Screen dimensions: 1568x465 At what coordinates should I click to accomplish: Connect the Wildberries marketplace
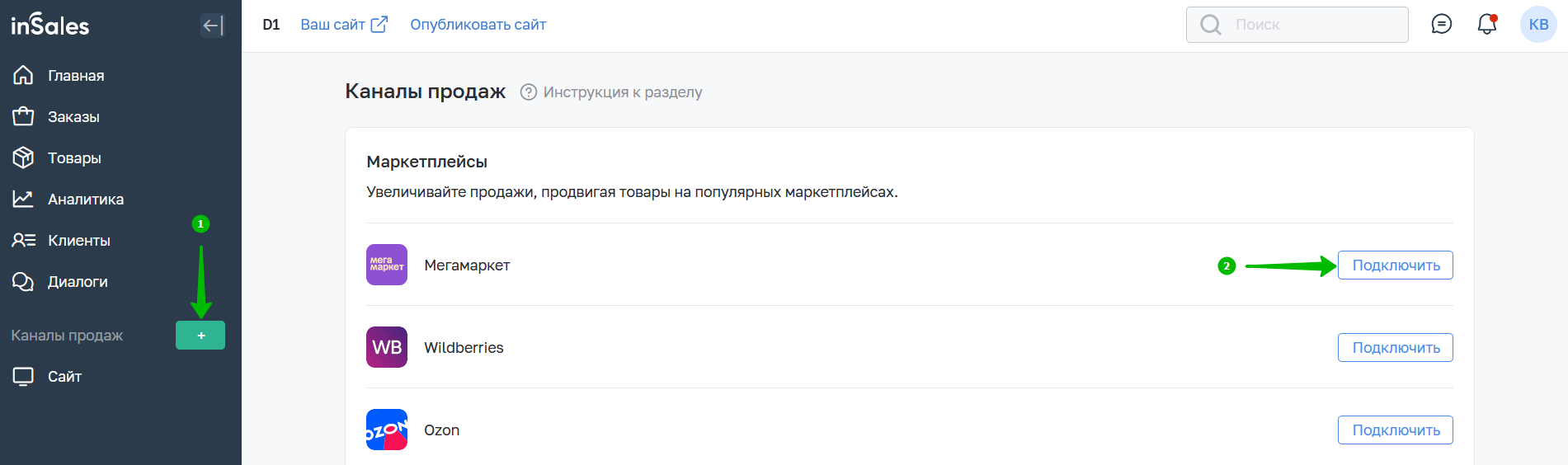[x=1395, y=348]
